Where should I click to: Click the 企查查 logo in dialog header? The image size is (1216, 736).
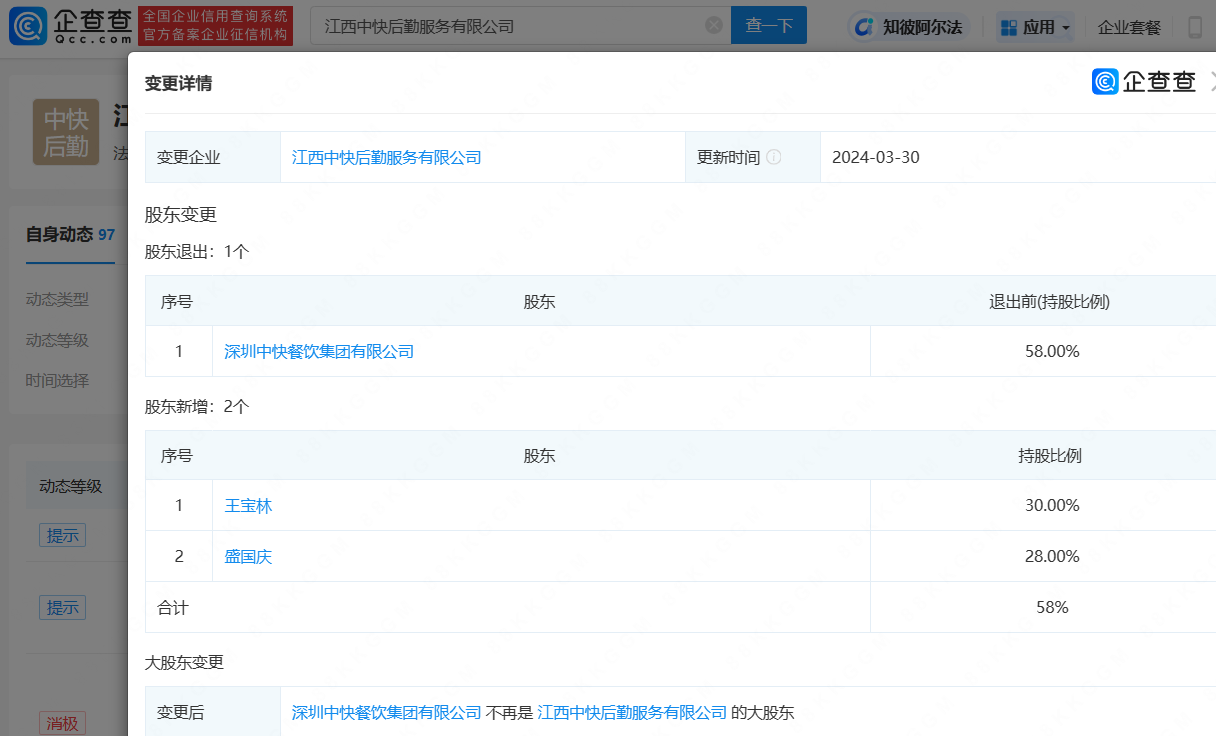point(1143,82)
